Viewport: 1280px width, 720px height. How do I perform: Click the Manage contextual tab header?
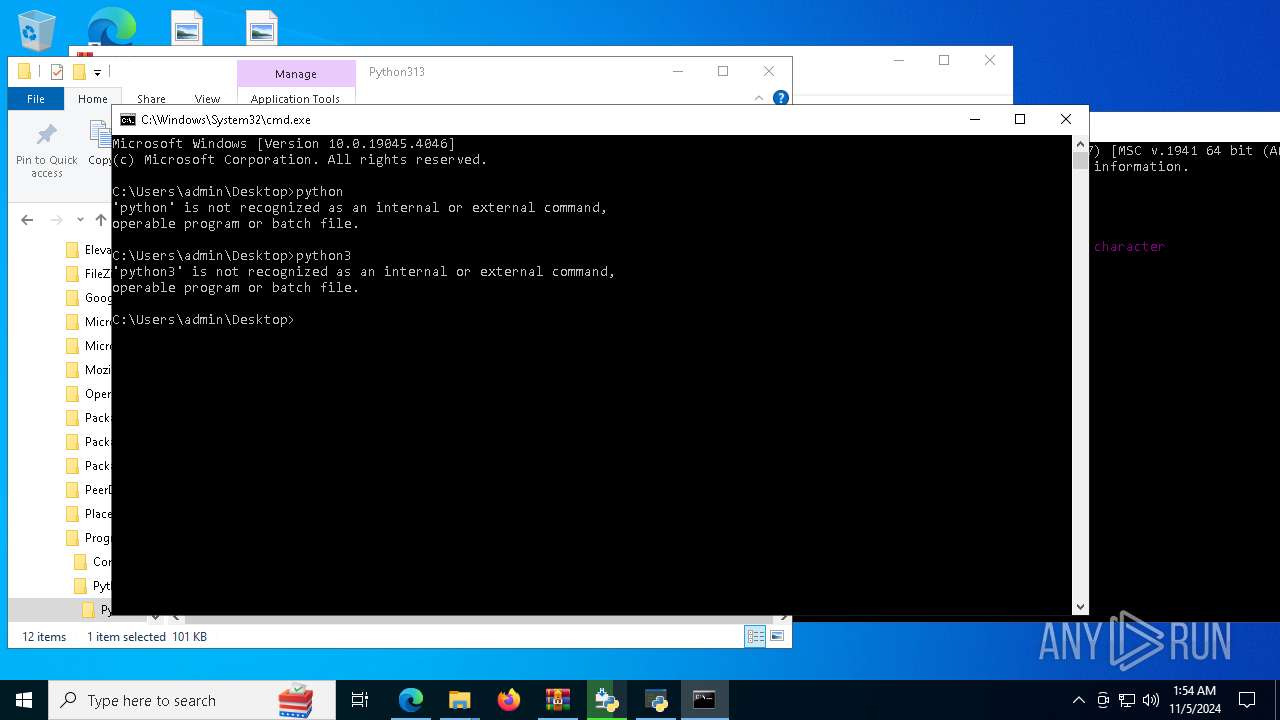click(296, 74)
